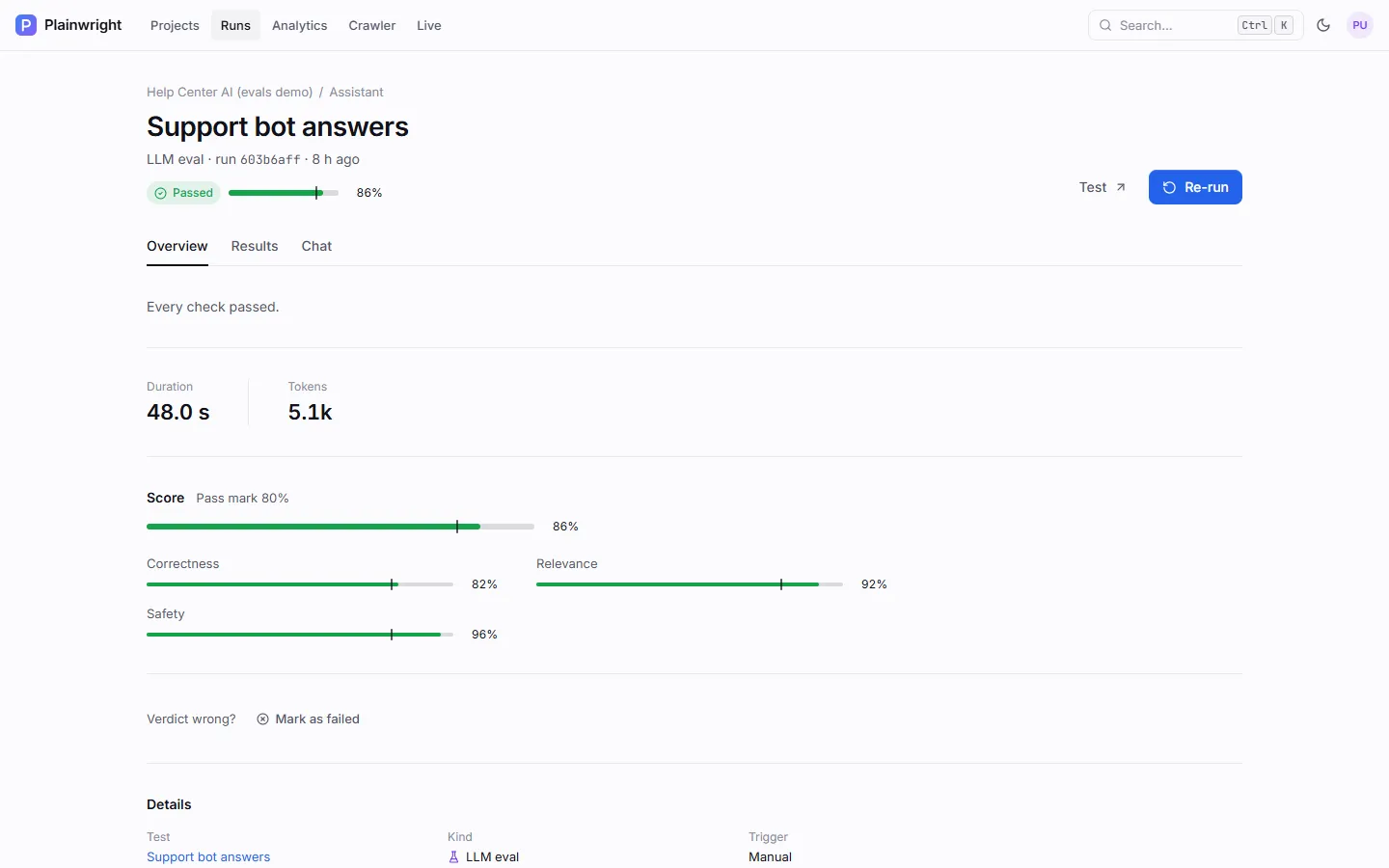Switch to the Chat tab
Image resolution: width=1389 pixels, height=868 pixels.
[316, 246]
